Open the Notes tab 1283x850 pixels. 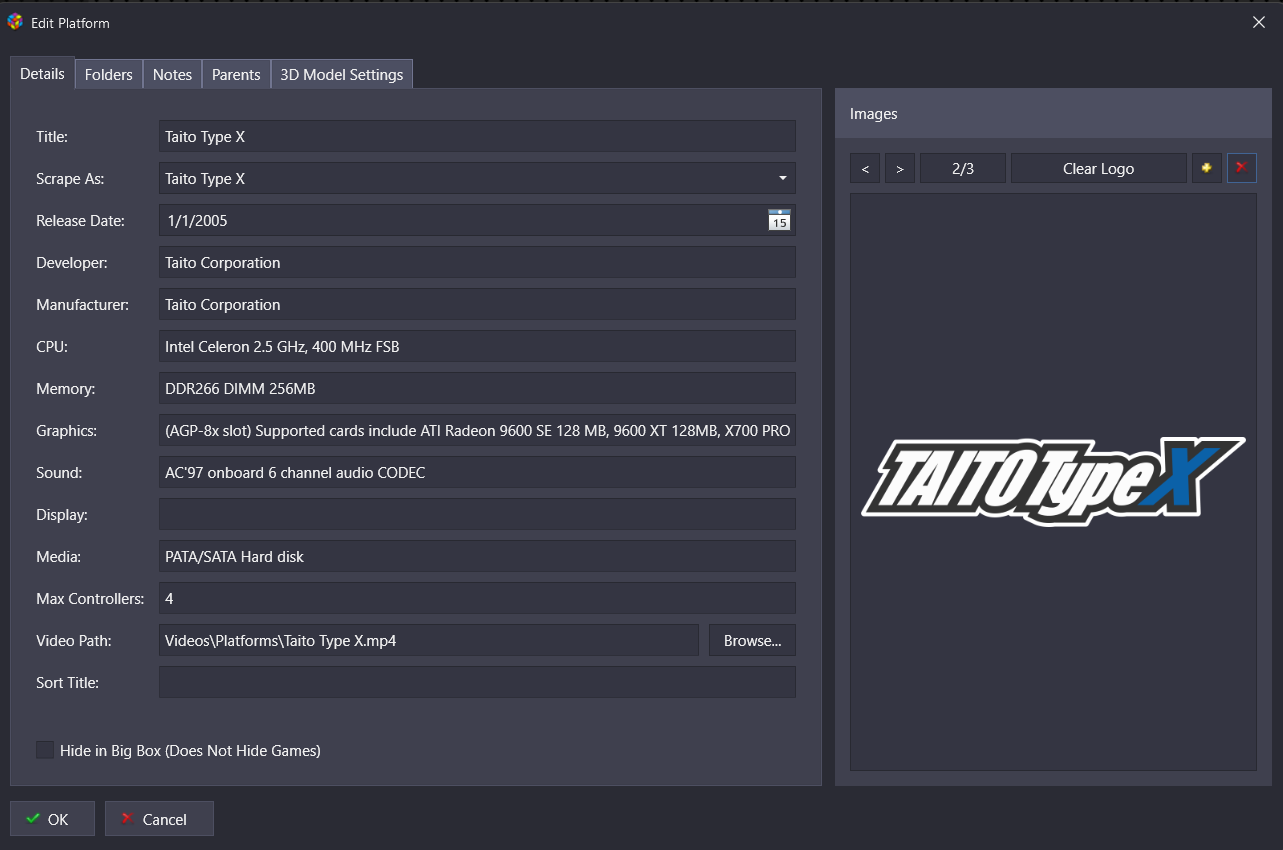point(172,74)
